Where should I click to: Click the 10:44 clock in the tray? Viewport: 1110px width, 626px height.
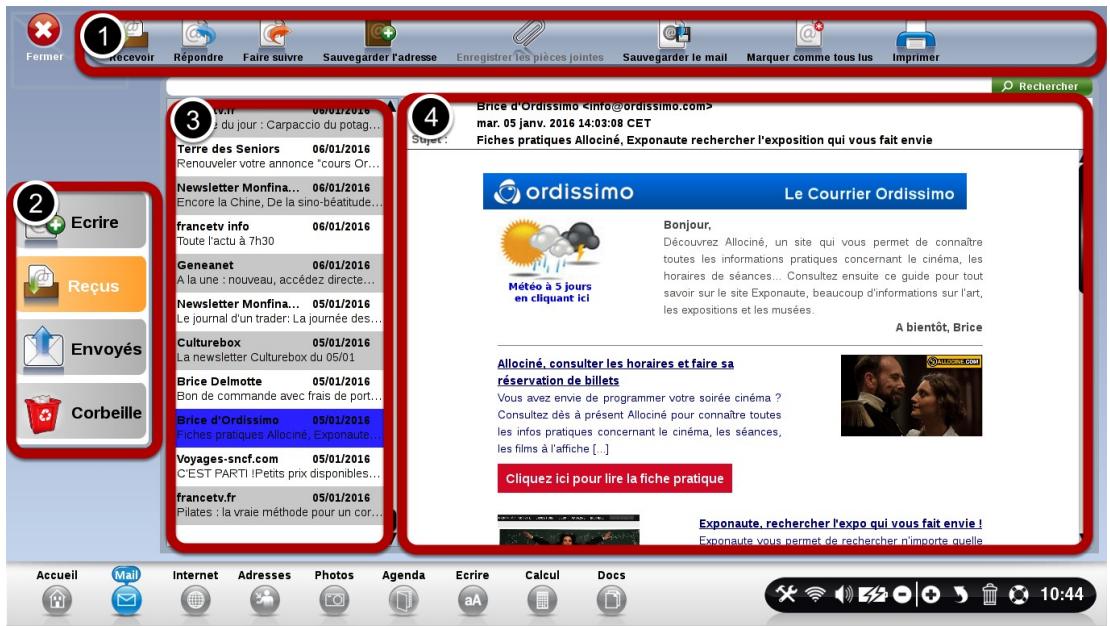click(1061, 593)
